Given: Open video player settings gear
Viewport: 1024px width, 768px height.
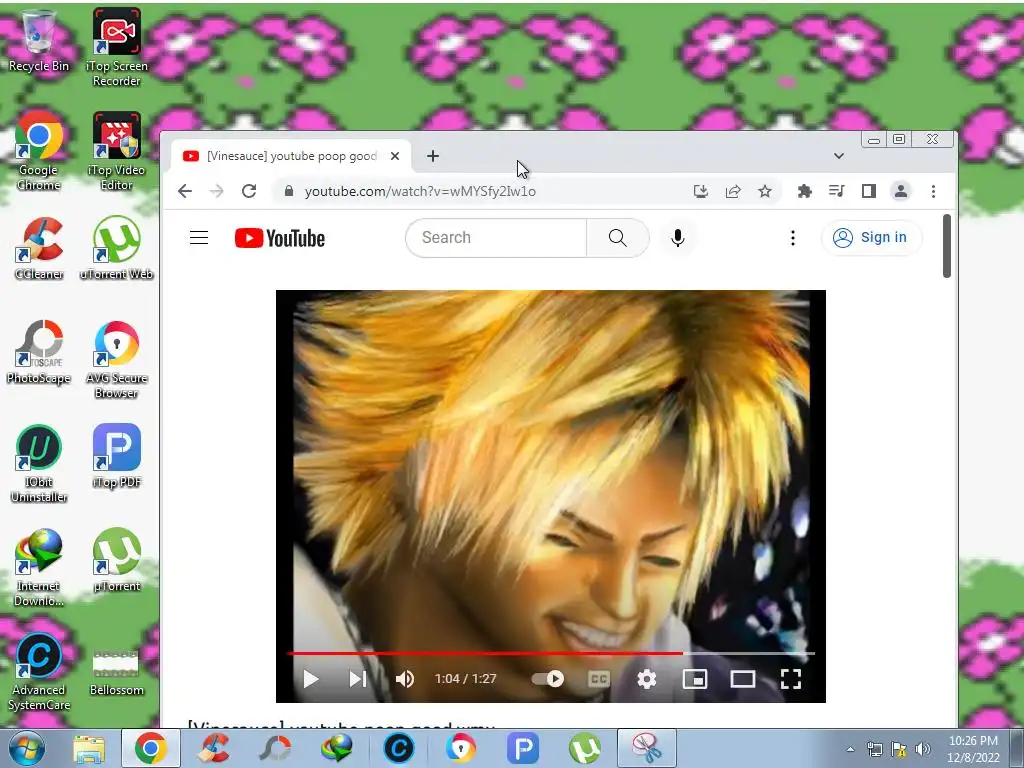Looking at the screenshot, I should (647, 679).
